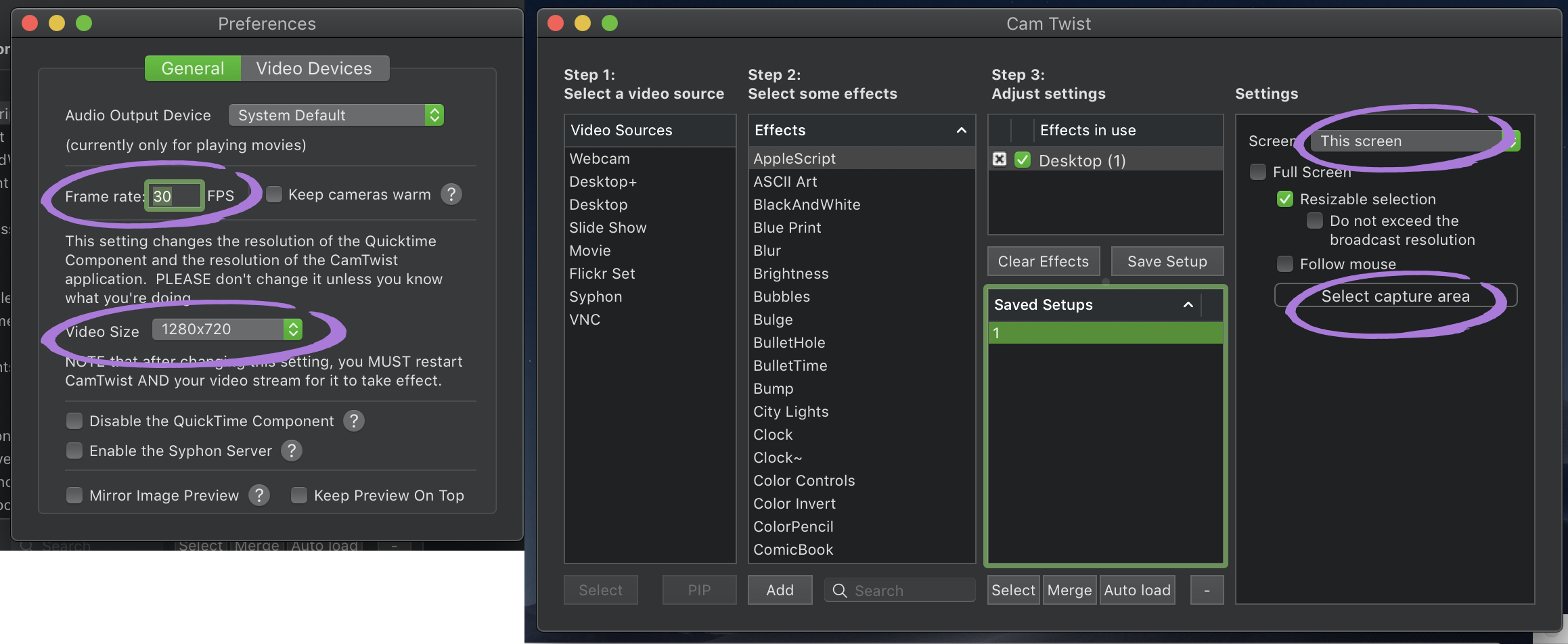Click the Saved Setups sort chevron

pyautogui.click(x=1188, y=305)
